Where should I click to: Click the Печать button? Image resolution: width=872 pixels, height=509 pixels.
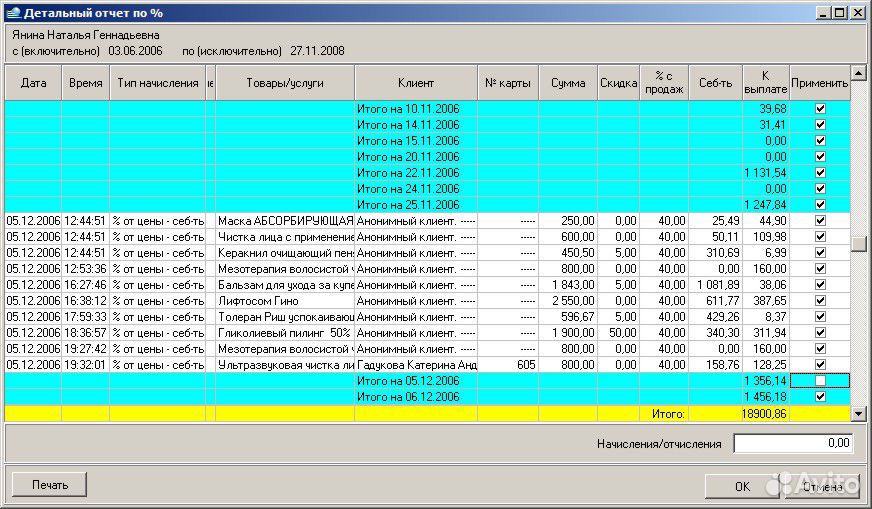(x=50, y=485)
